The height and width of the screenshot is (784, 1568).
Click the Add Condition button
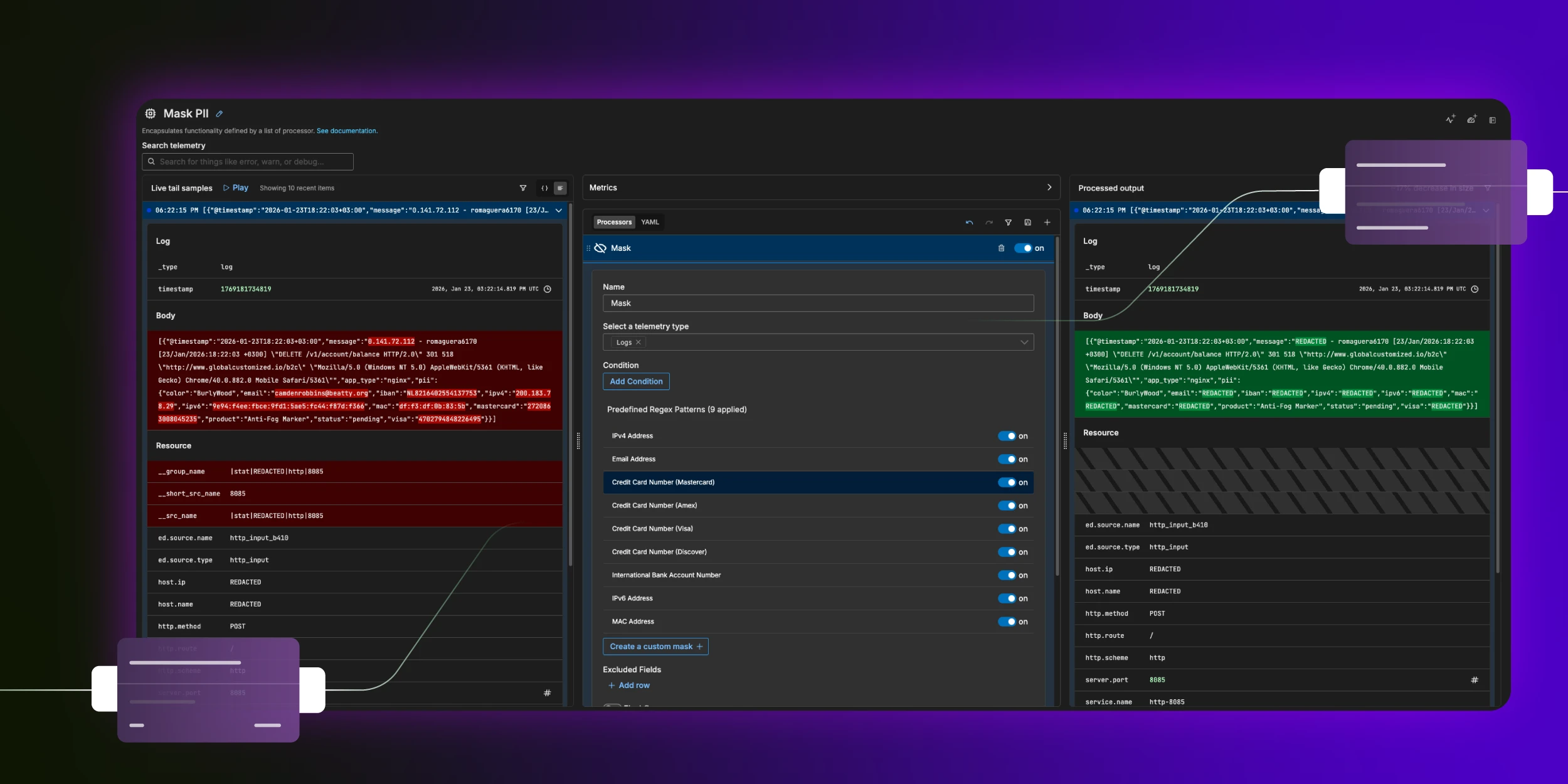coord(635,381)
